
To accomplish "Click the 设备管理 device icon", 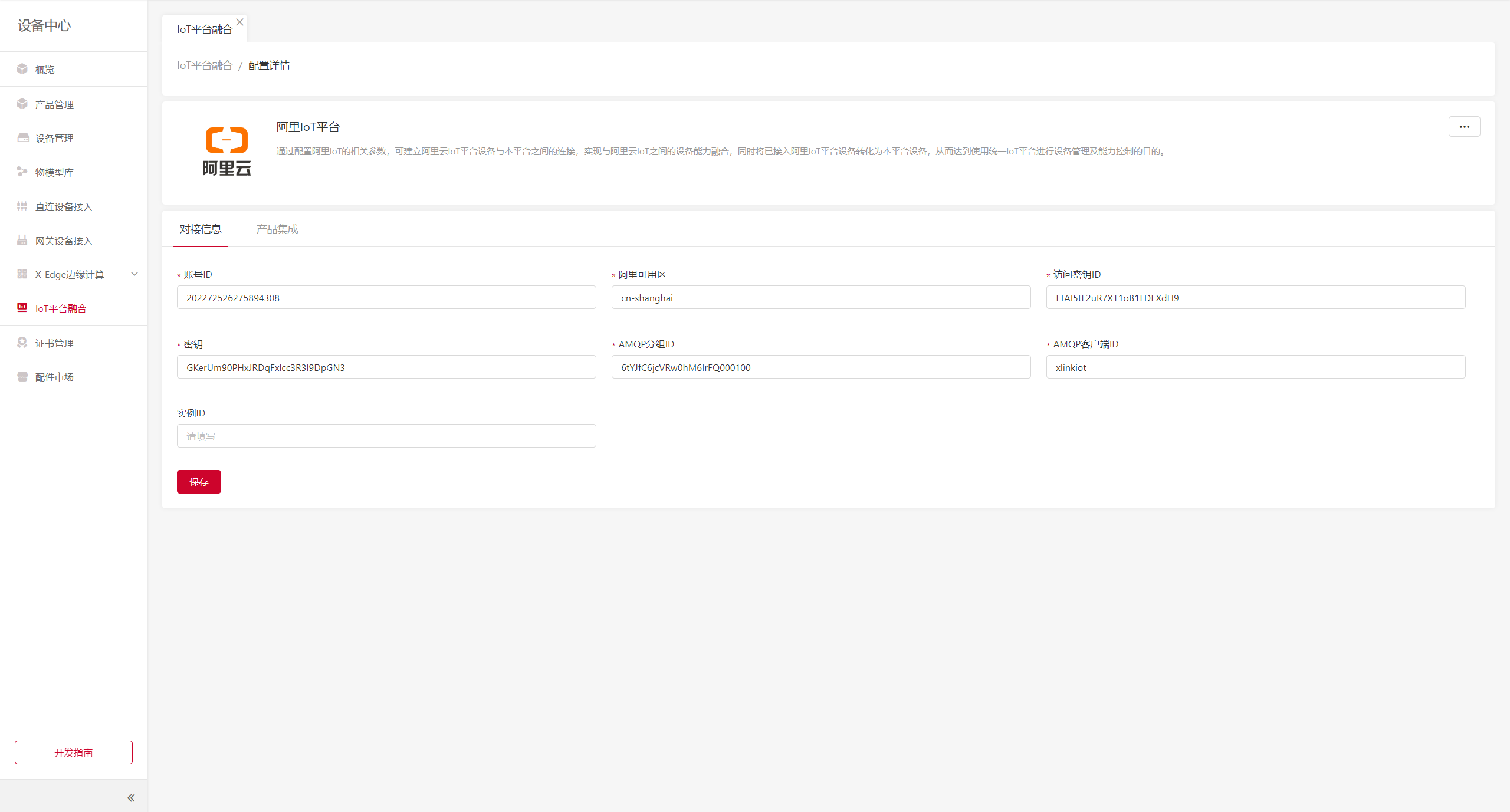I will (x=22, y=138).
